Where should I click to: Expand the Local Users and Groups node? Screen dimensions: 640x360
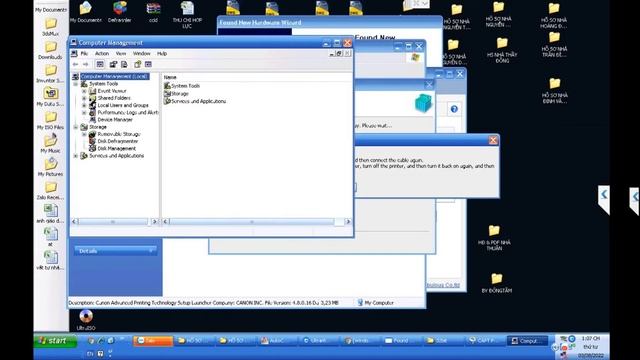[x=84, y=105]
